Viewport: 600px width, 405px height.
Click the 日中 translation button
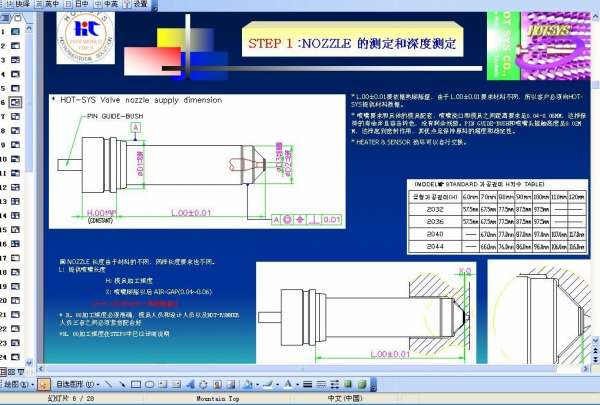[x=77, y=4]
